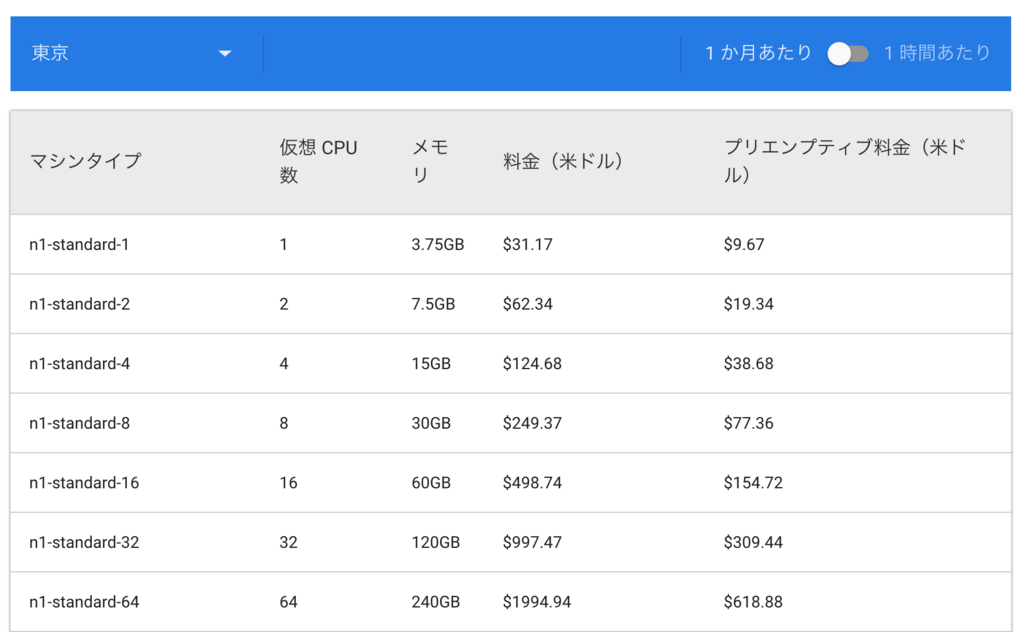Select the n1-standard-16 machine type cell
The image size is (1024, 632).
click(x=84, y=483)
